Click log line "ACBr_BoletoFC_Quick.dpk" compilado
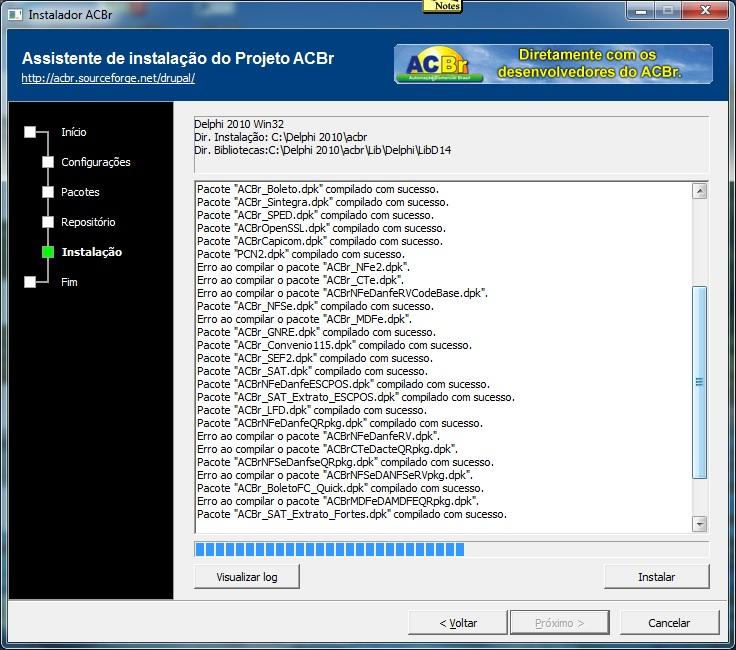Viewport: 736px width, 650px height. coord(340,488)
